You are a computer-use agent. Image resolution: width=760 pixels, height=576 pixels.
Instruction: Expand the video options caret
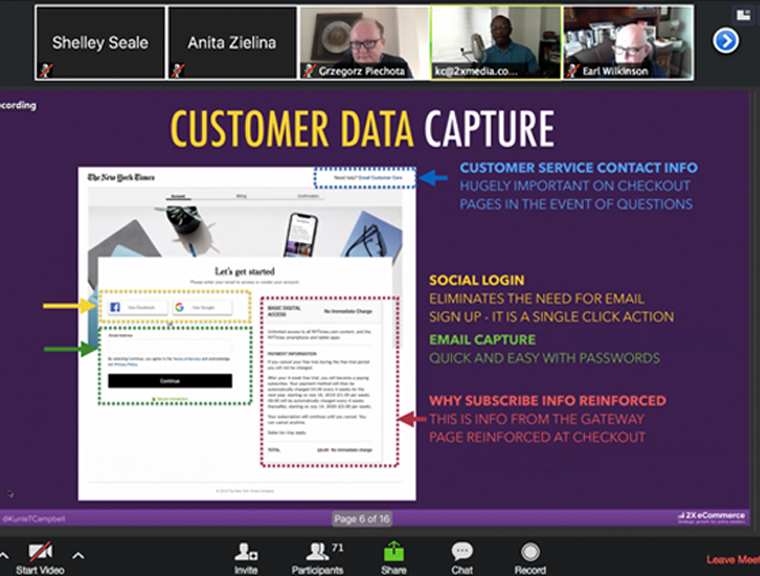78,556
